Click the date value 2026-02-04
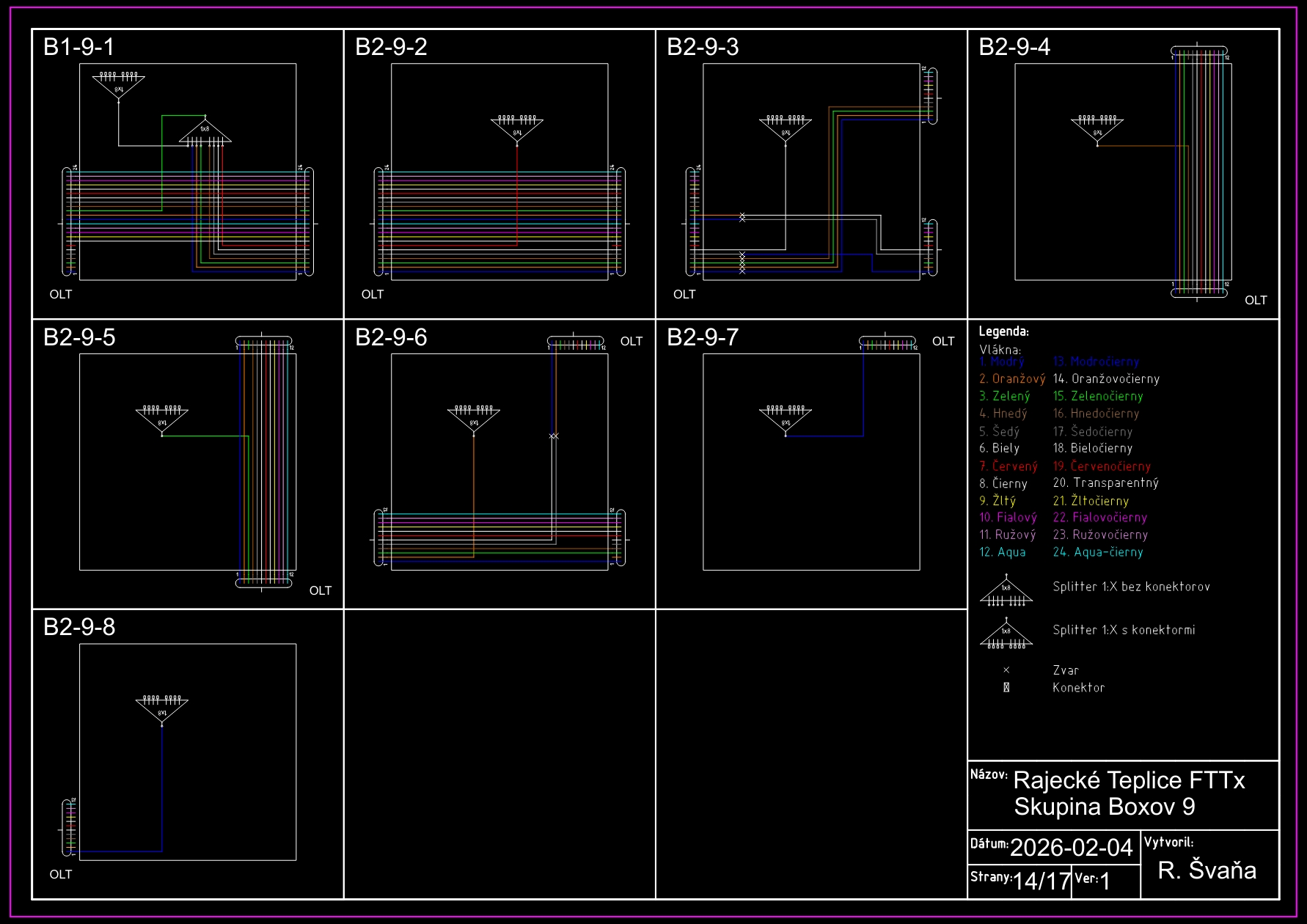 coord(1071,848)
